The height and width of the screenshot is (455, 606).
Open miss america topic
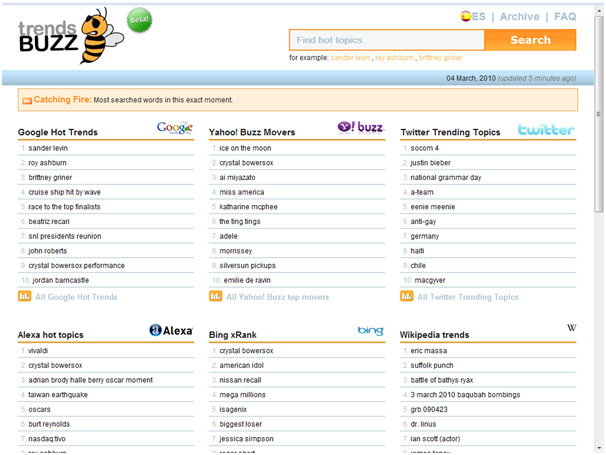pyautogui.click(x=242, y=192)
